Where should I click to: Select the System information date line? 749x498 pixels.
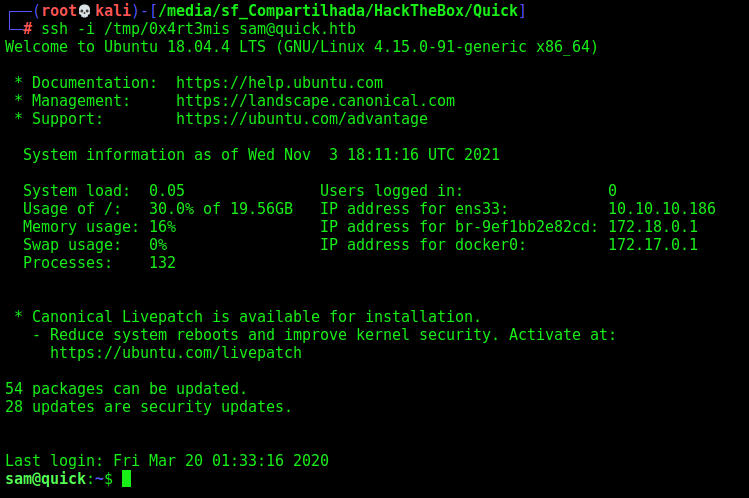point(261,155)
